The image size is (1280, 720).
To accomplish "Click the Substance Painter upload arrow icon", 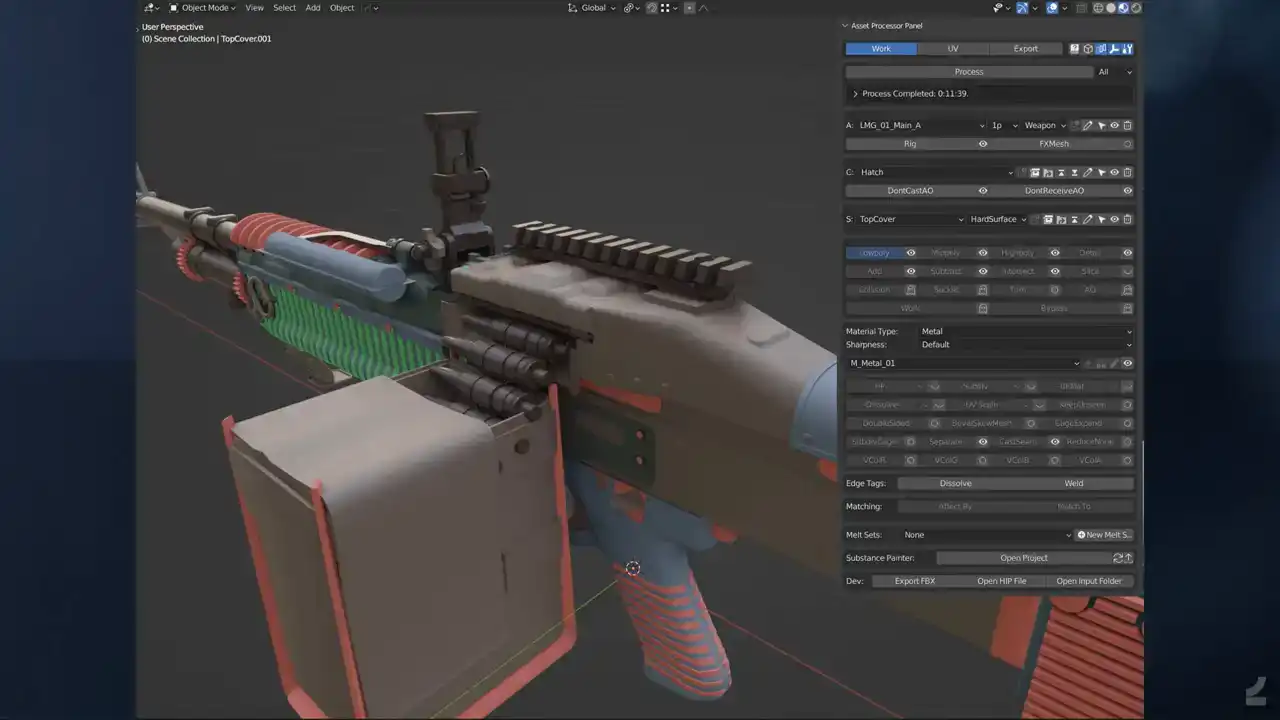I will click(1129, 558).
